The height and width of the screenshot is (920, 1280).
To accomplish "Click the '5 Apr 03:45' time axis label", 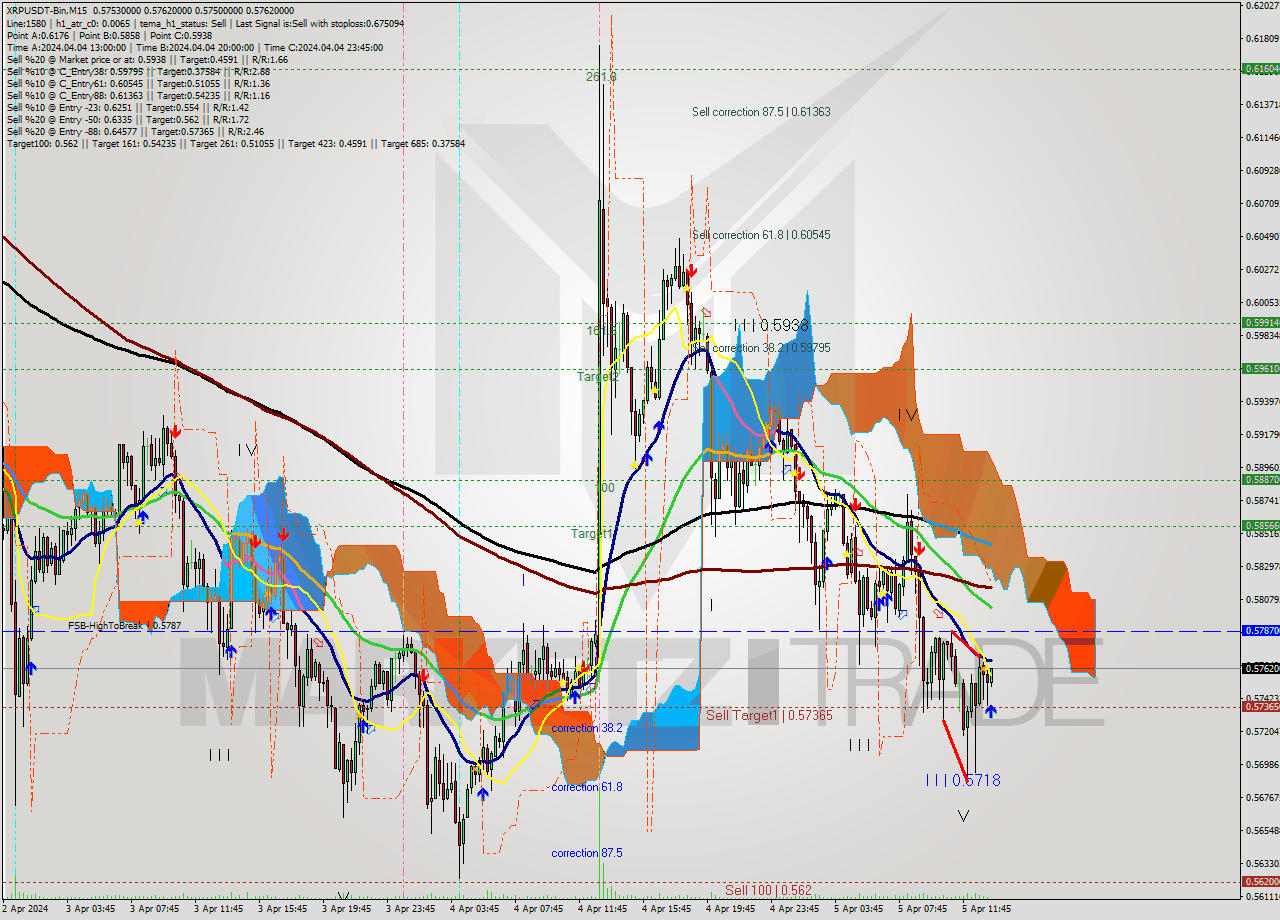I will coord(859,910).
